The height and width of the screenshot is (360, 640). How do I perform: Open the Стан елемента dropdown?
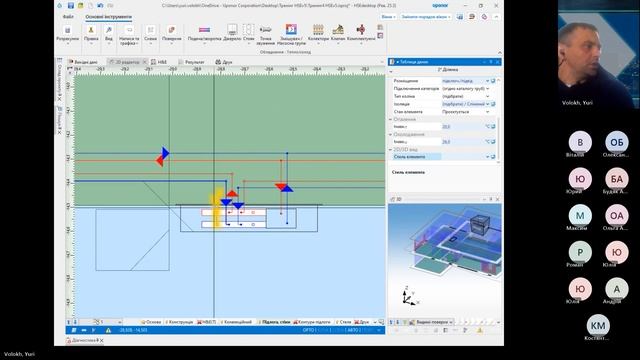click(487, 112)
